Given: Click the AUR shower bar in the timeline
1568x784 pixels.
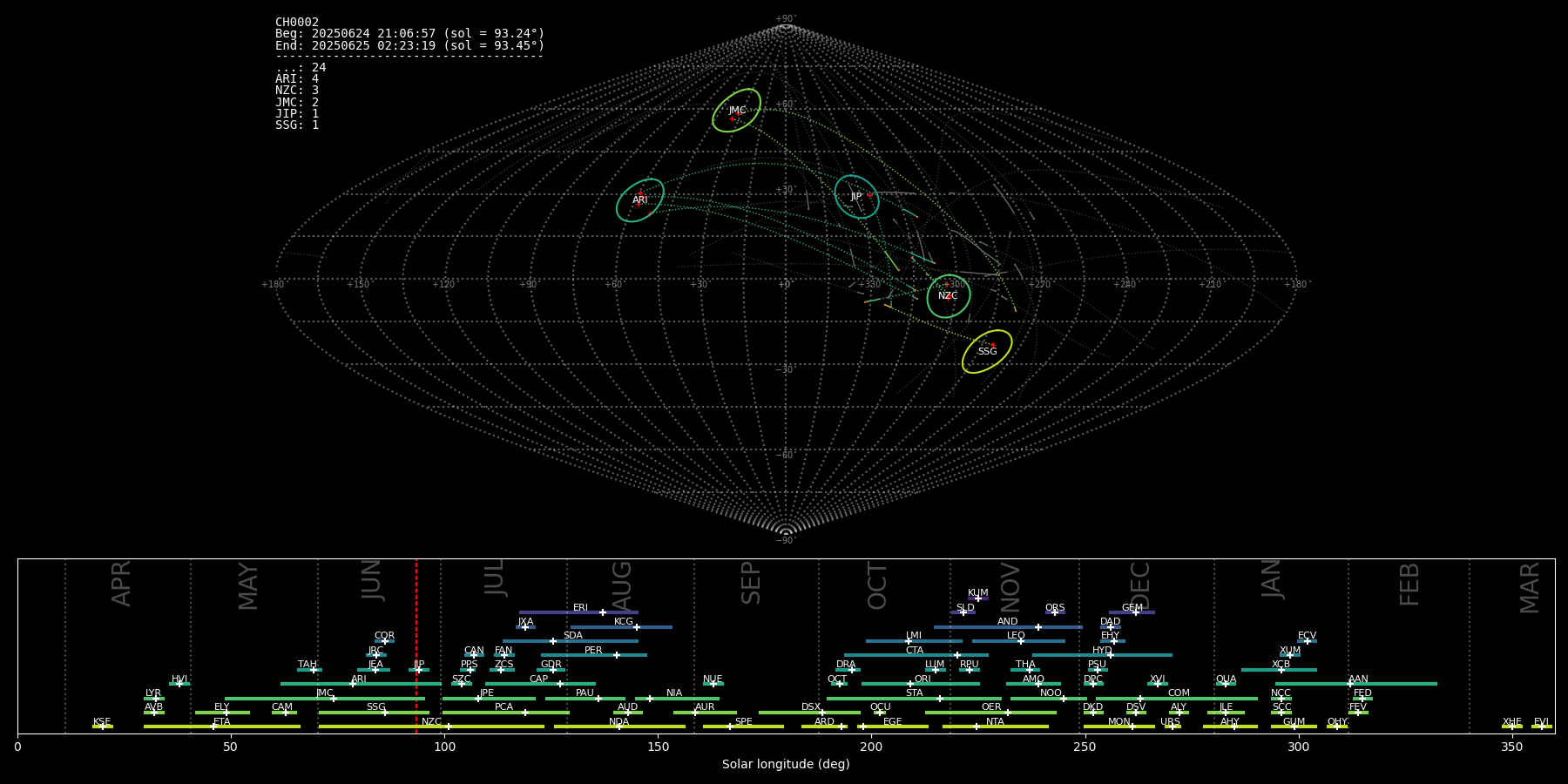Looking at the screenshot, I should (x=705, y=713).
